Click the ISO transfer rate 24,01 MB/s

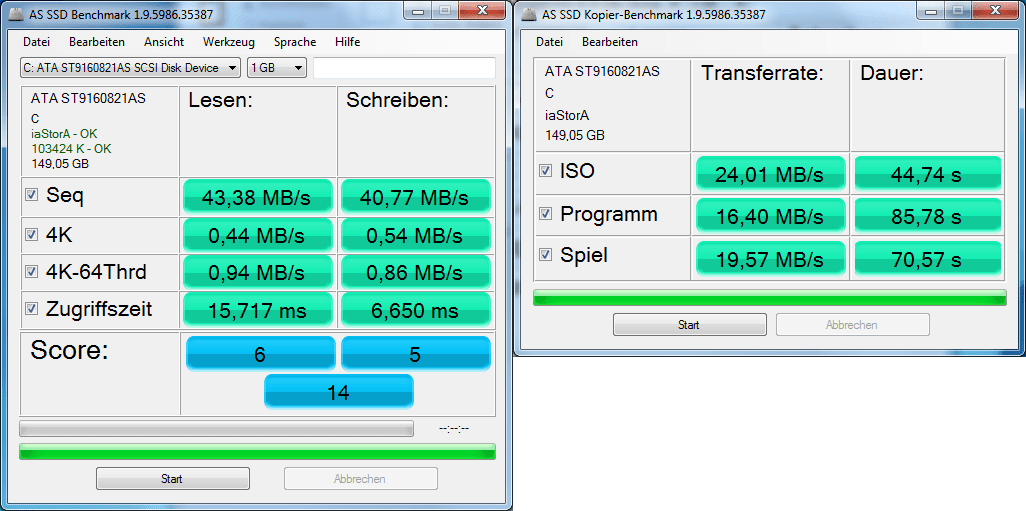click(771, 173)
